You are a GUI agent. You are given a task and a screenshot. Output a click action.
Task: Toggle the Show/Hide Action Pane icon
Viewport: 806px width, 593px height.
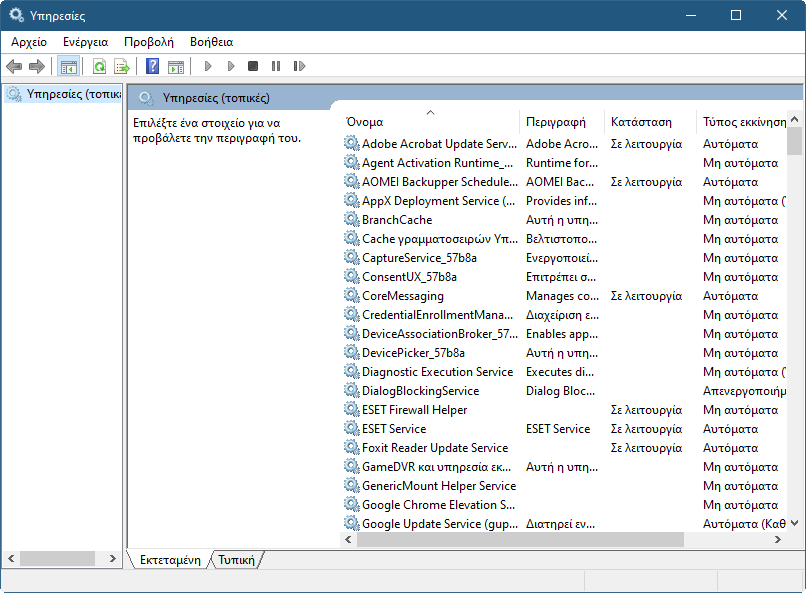click(176, 66)
